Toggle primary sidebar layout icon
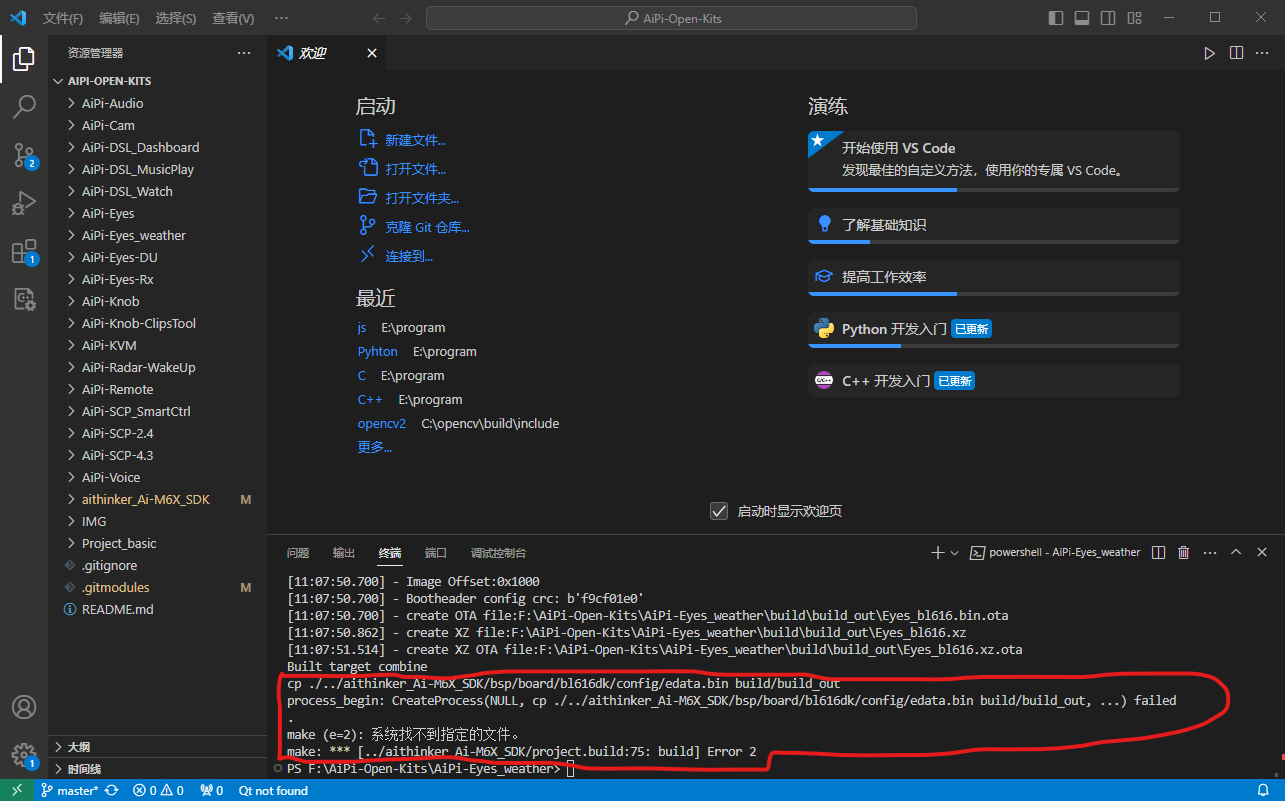The width and height of the screenshot is (1285, 801). (x=1056, y=18)
